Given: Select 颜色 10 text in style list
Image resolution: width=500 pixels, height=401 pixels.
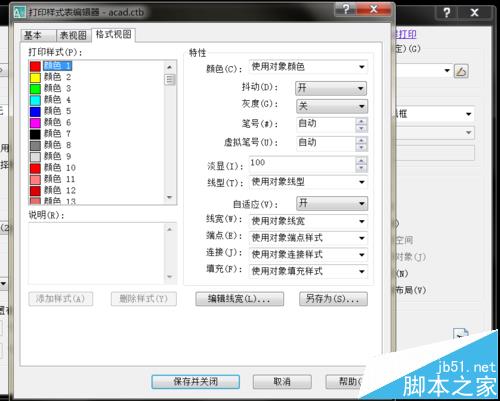Looking at the screenshot, I should click(60, 168).
